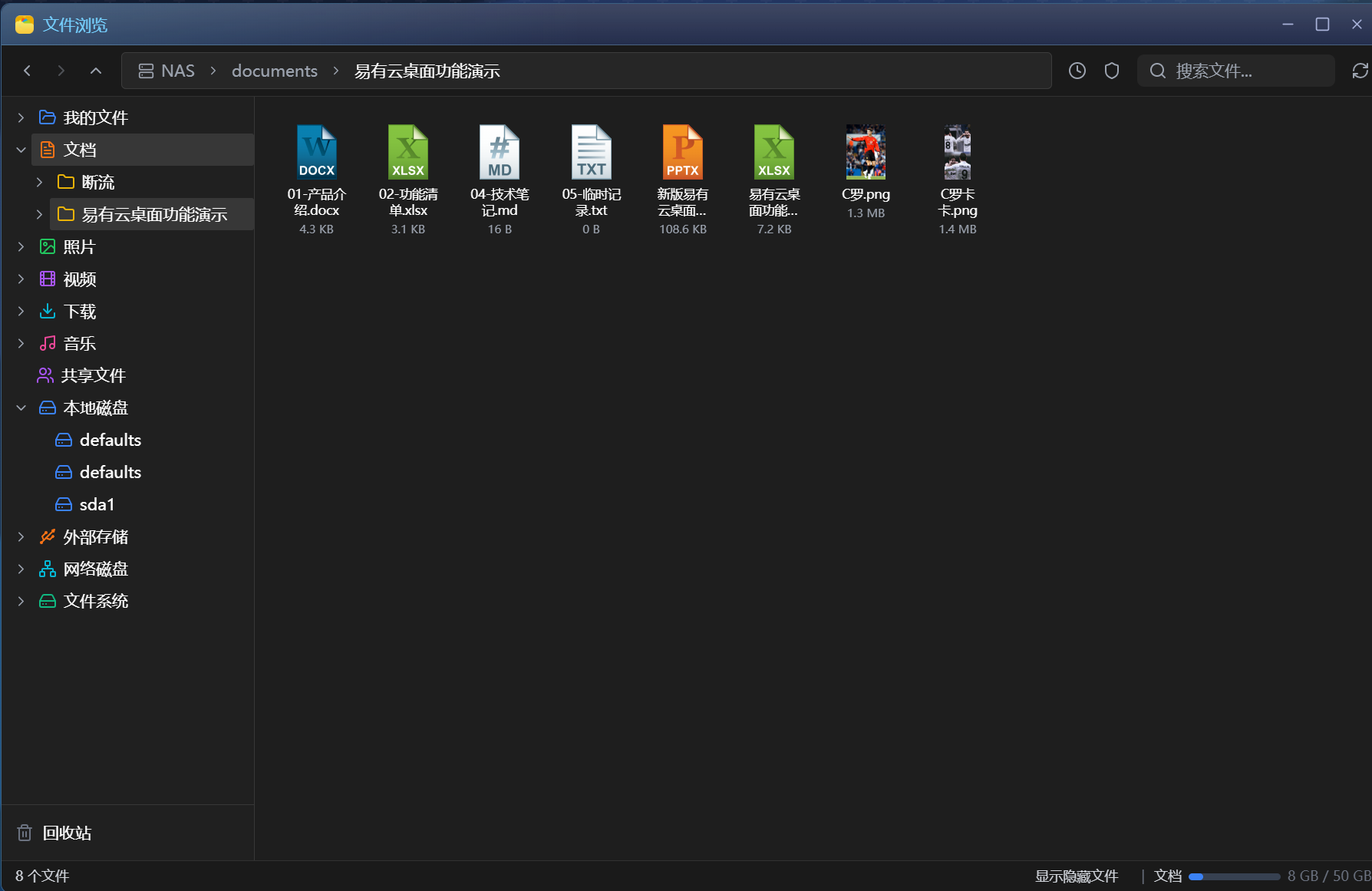Toggle 显示隐藏文件 in status bar
Screen dimensions: 1372x891
tap(1077, 876)
